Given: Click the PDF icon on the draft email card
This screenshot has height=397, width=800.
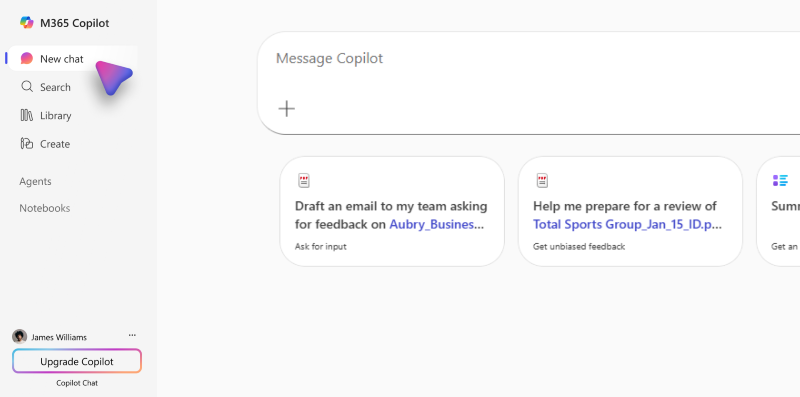Looking at the screenshot, I should pos(304,181).
